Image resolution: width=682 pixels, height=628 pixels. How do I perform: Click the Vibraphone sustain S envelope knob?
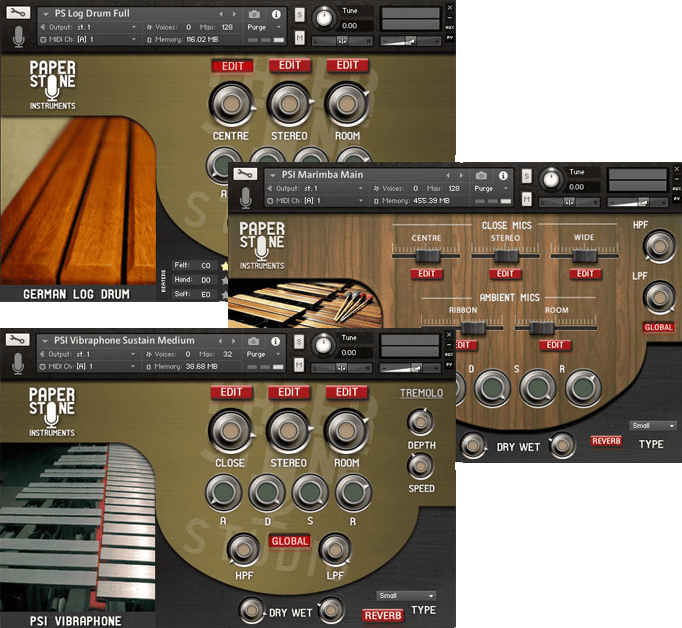click(x=310, y=493)
